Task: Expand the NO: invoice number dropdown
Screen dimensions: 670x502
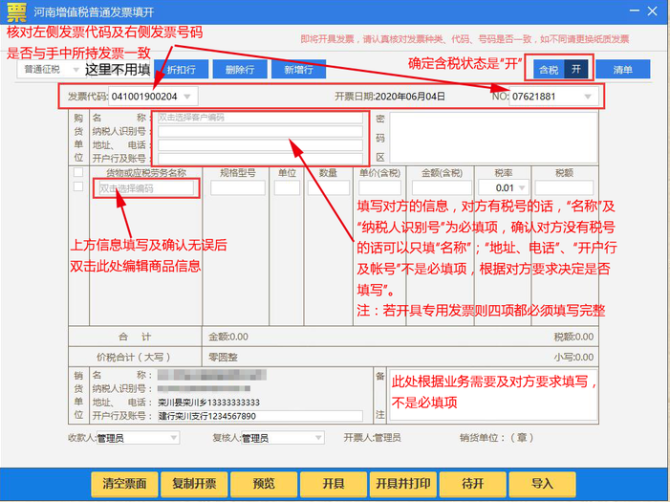Action: point(588,97)
